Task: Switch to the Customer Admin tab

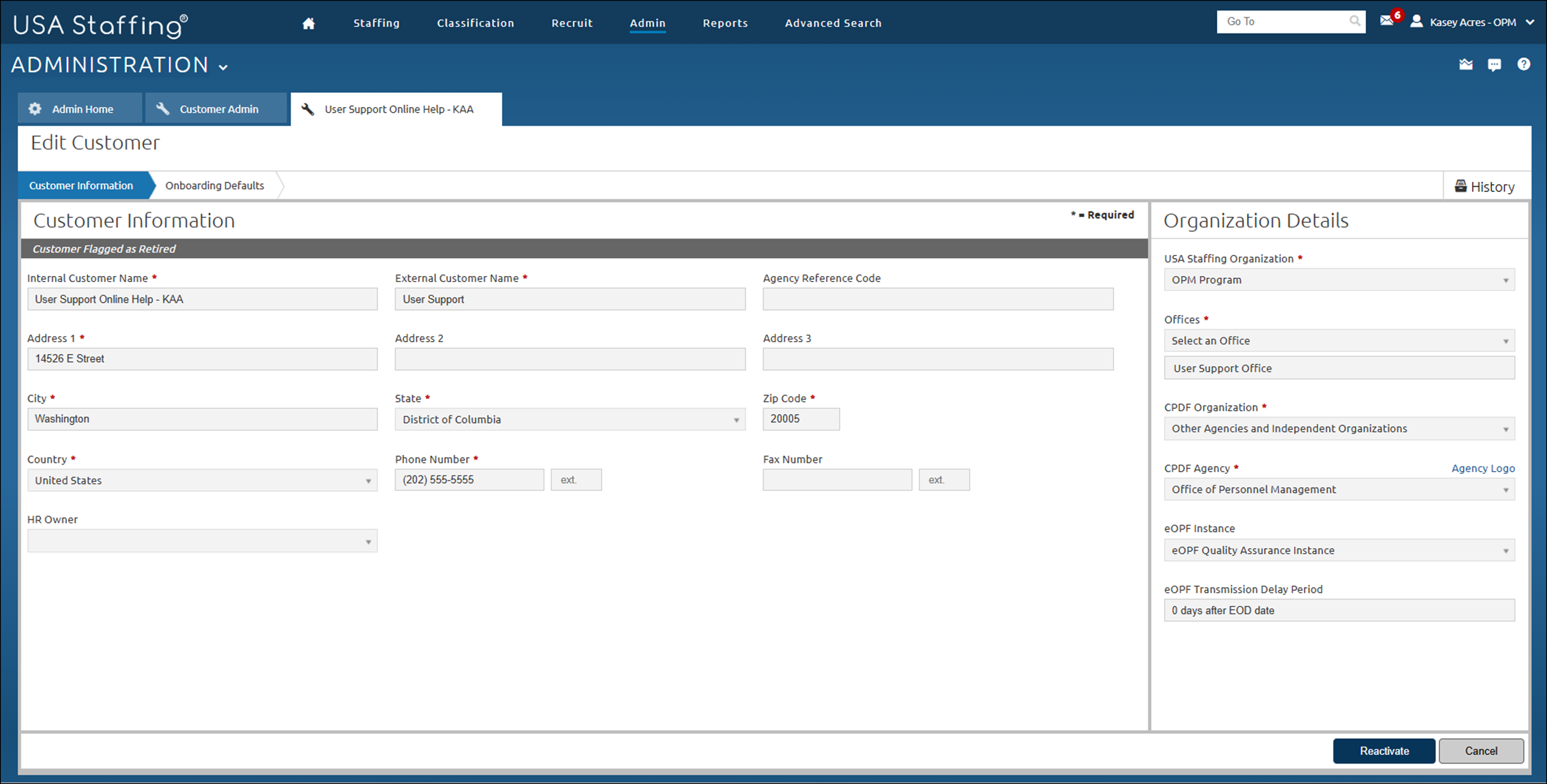Action: pyautogui.click(x=217, y=109)
